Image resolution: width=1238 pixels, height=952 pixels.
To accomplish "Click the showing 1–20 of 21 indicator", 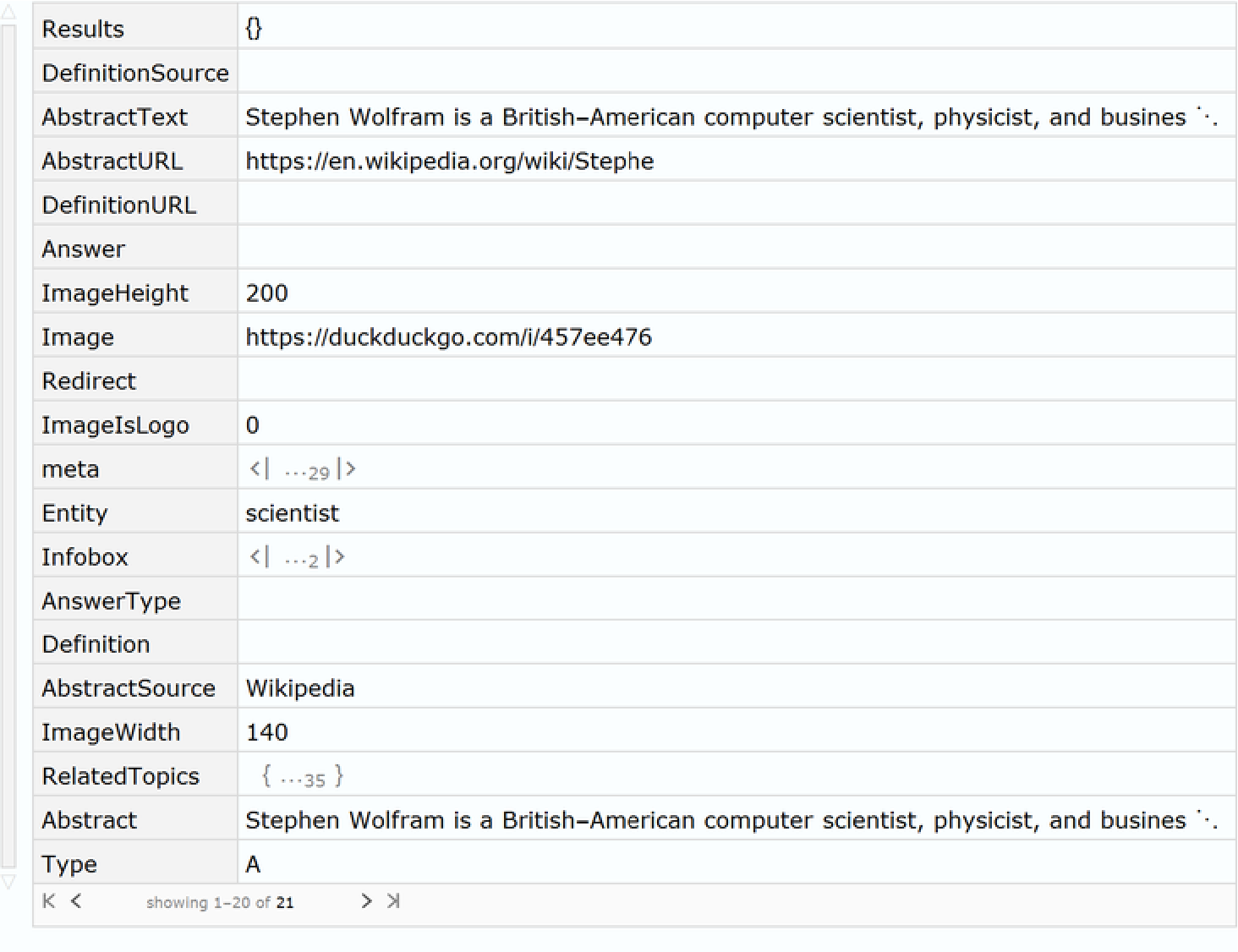I will click(219, 903).
